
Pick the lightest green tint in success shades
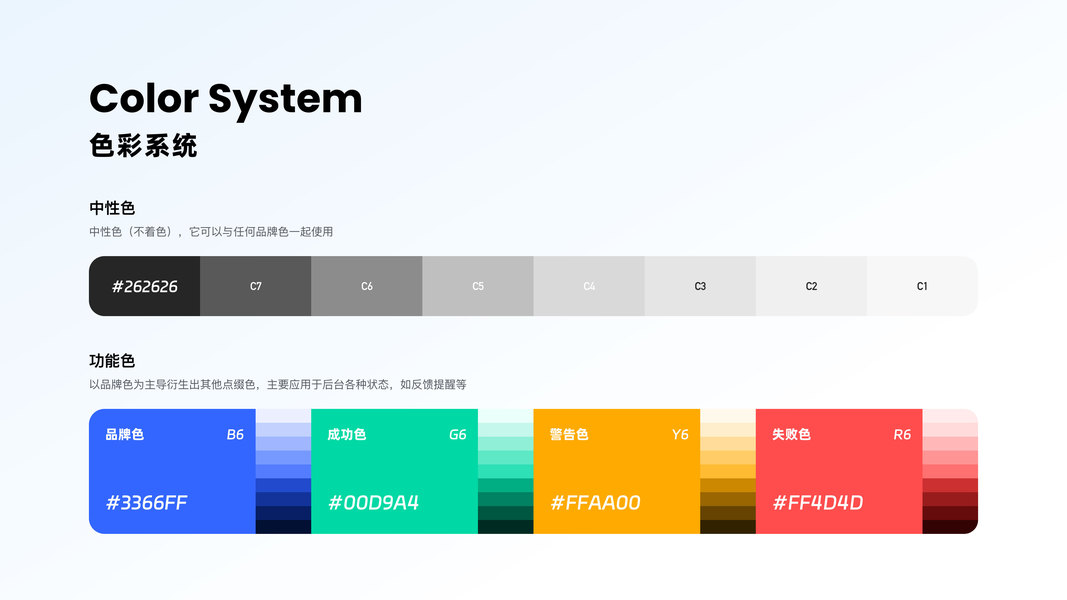[506, 416]
